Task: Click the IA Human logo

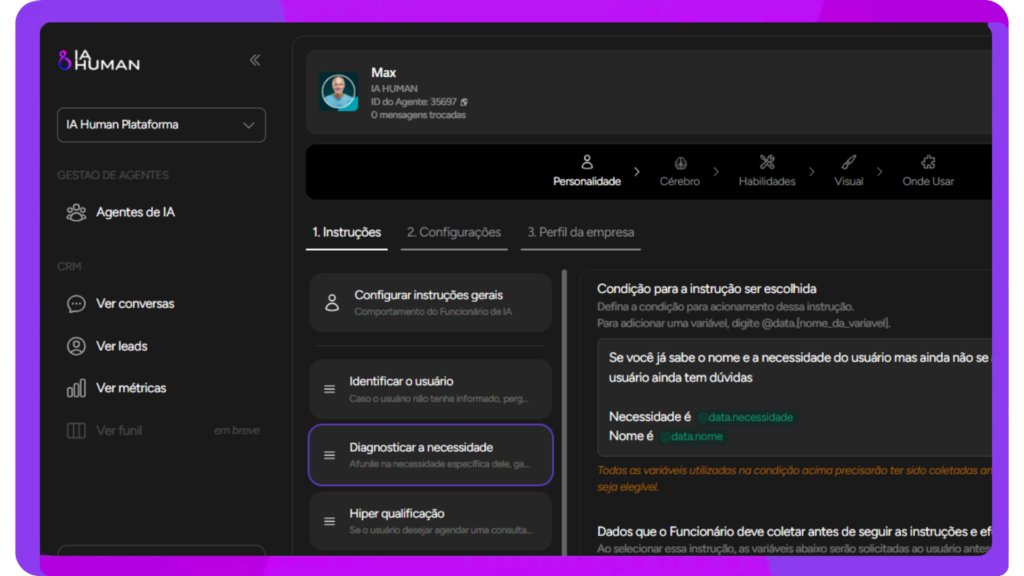Action: coord(99,61)
